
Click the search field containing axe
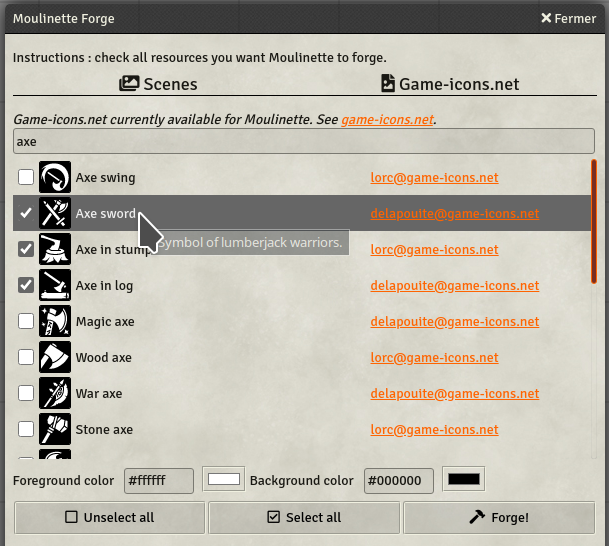(304, 141)
